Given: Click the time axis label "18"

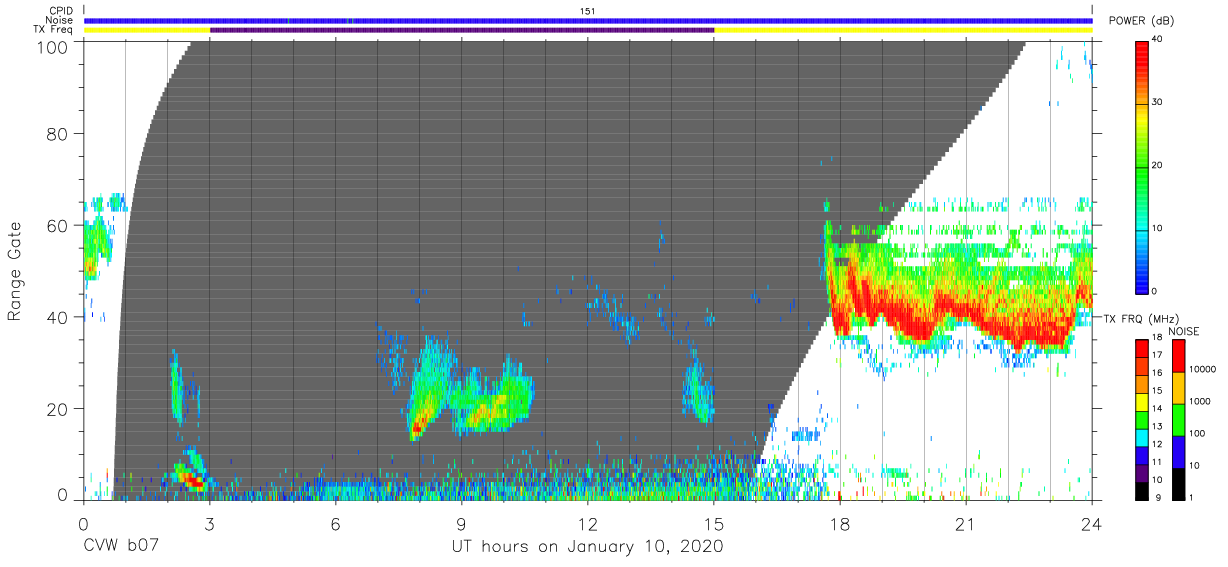Looking at the screenshot, I should click(840, 523).
